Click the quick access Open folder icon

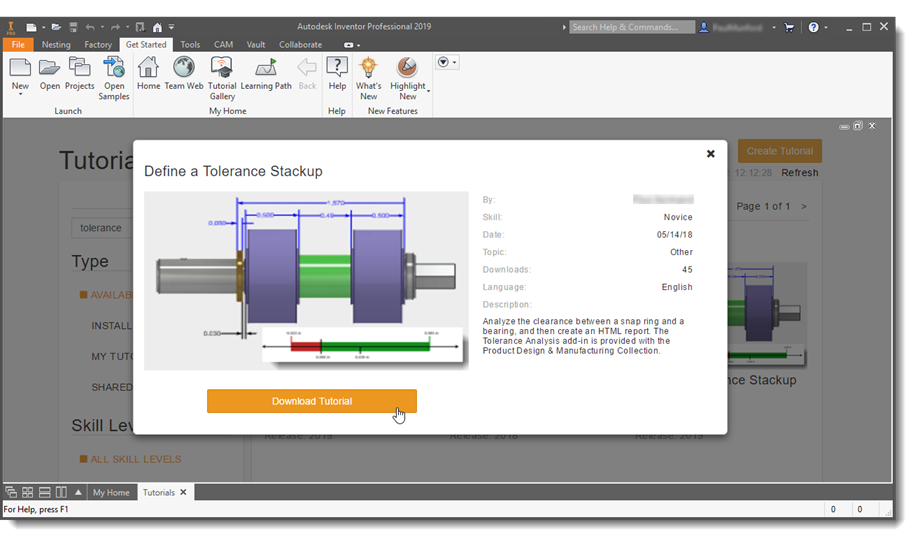tap(56, 27)
